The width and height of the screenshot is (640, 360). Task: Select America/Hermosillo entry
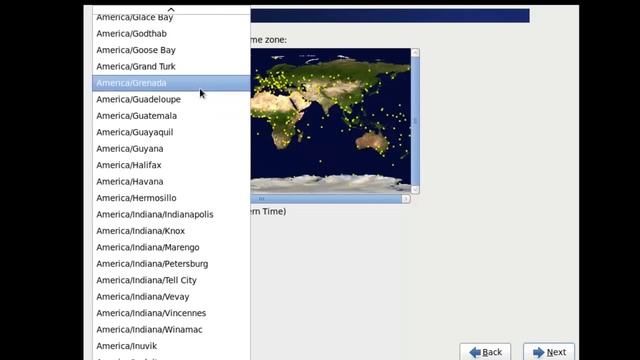coord(171,198)
